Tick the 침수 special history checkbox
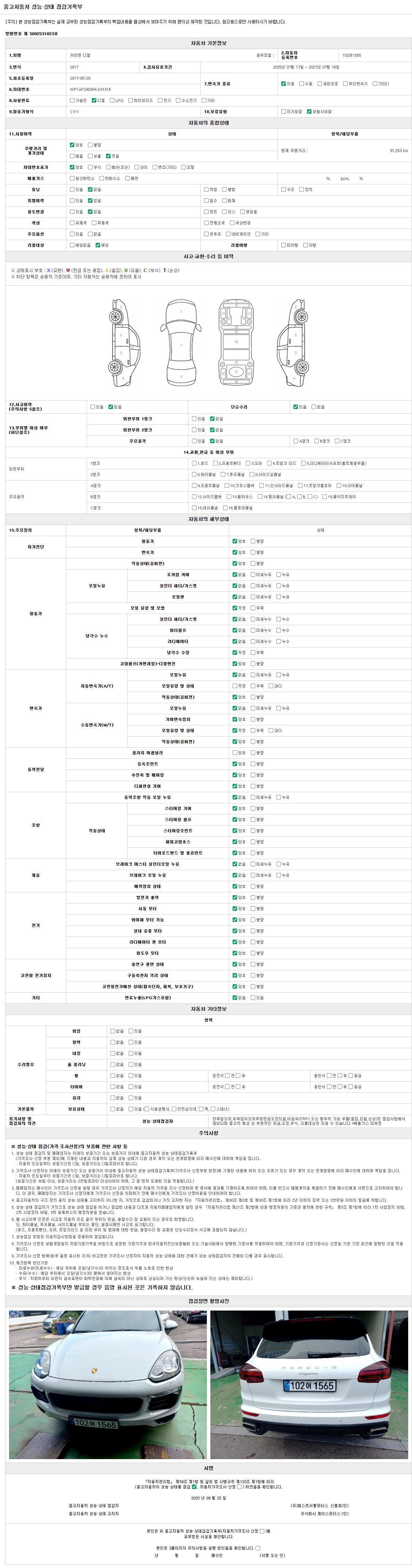This screenshot has width=412, height=1568. click(x=206, y=200)
